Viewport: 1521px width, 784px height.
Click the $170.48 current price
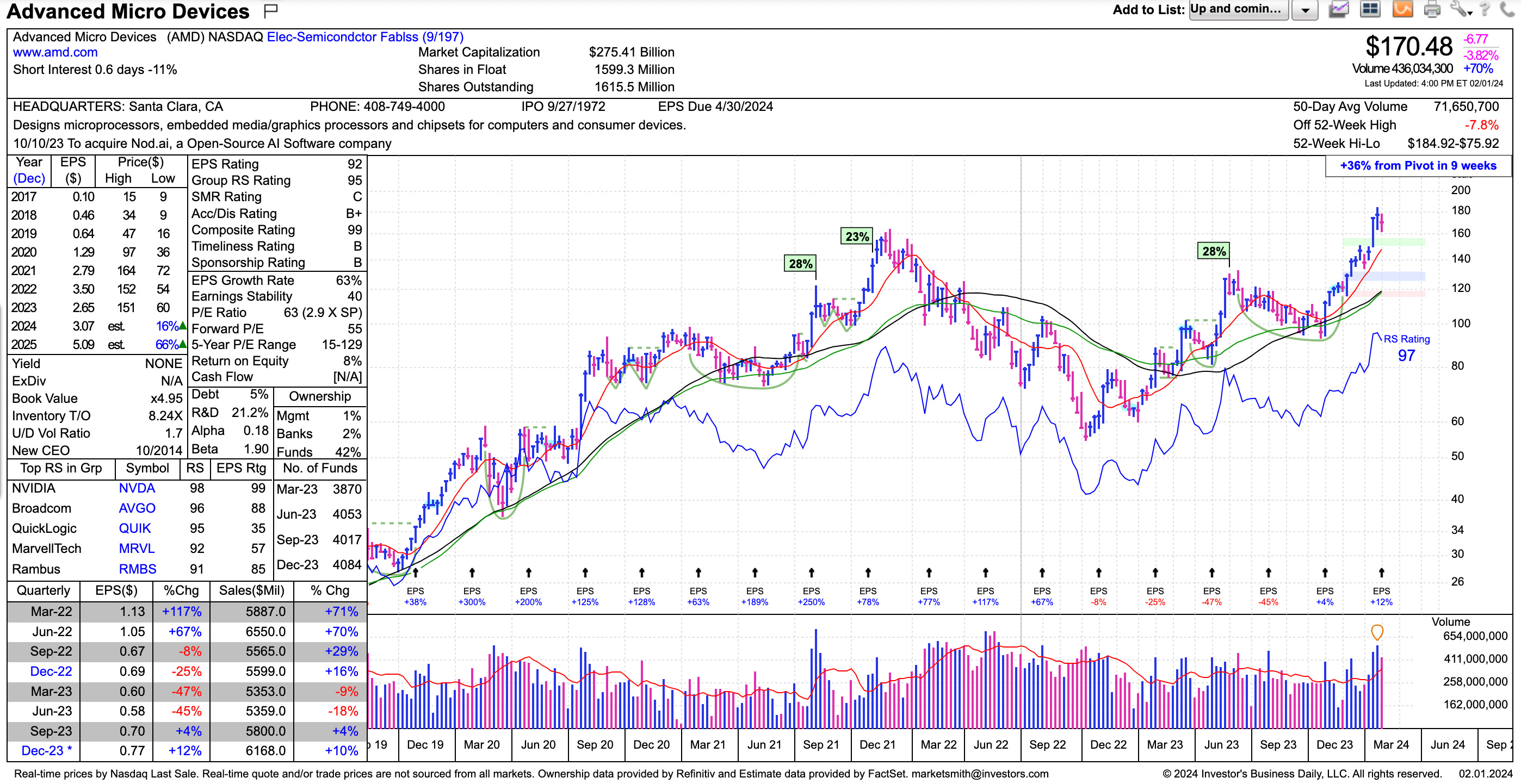1408,46
